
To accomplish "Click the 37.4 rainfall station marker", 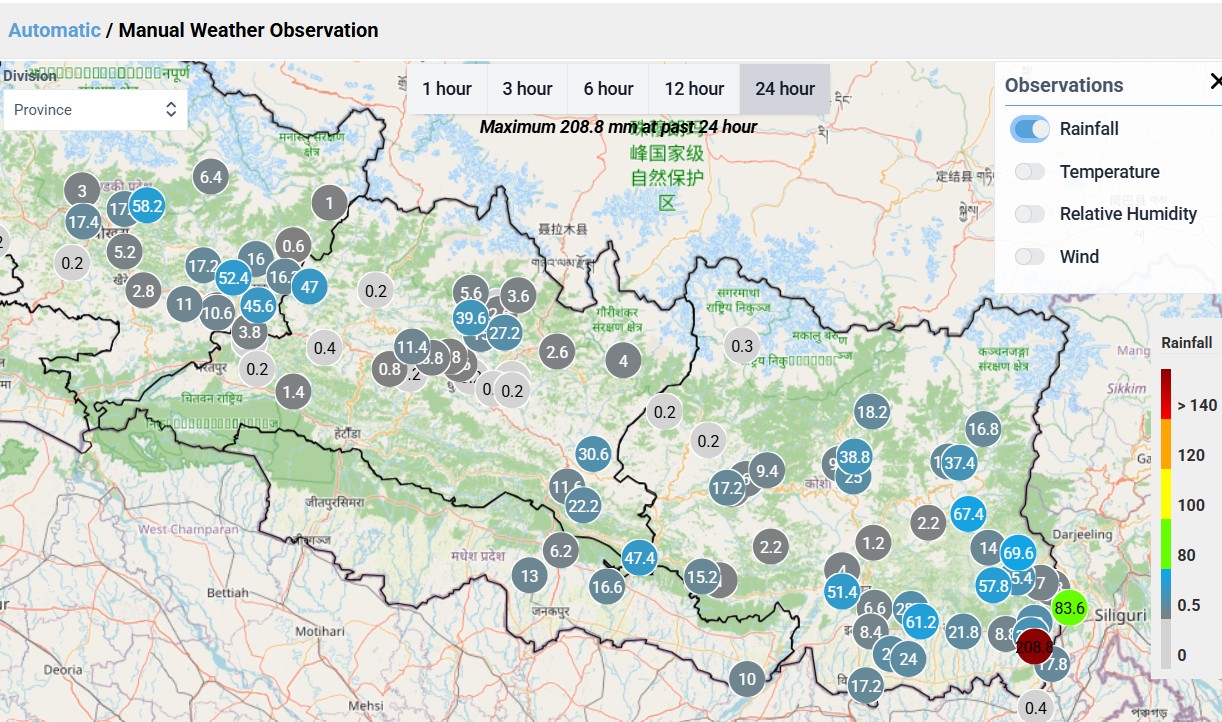I will coord(959,462).
